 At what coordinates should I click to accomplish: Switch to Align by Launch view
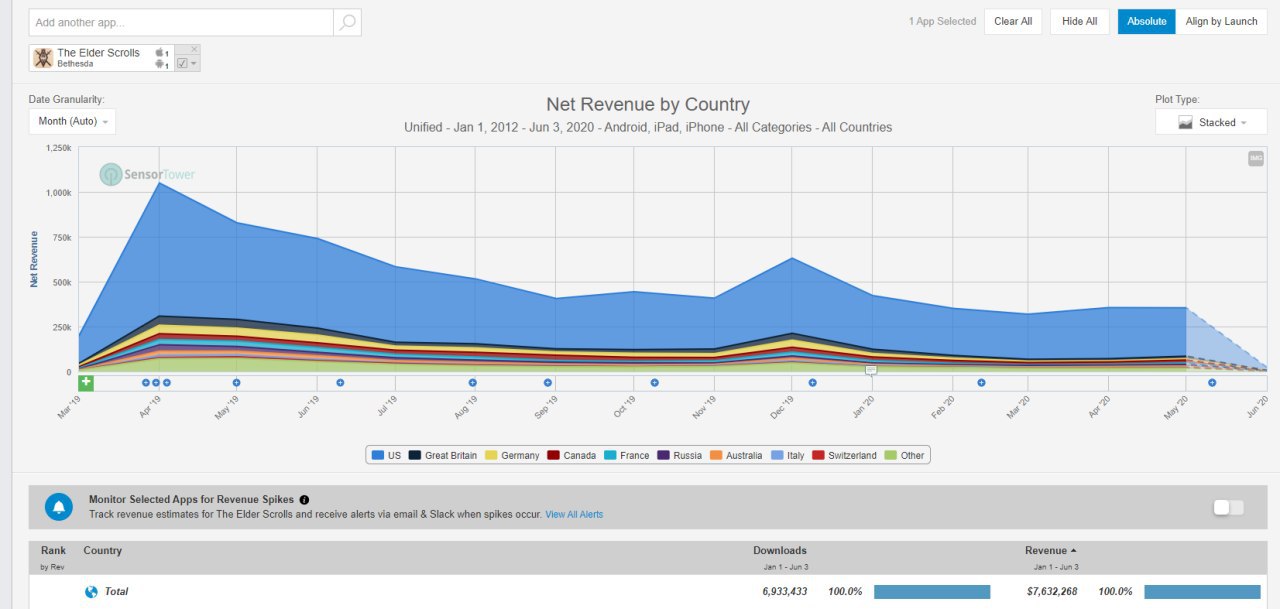[1221, 21]
